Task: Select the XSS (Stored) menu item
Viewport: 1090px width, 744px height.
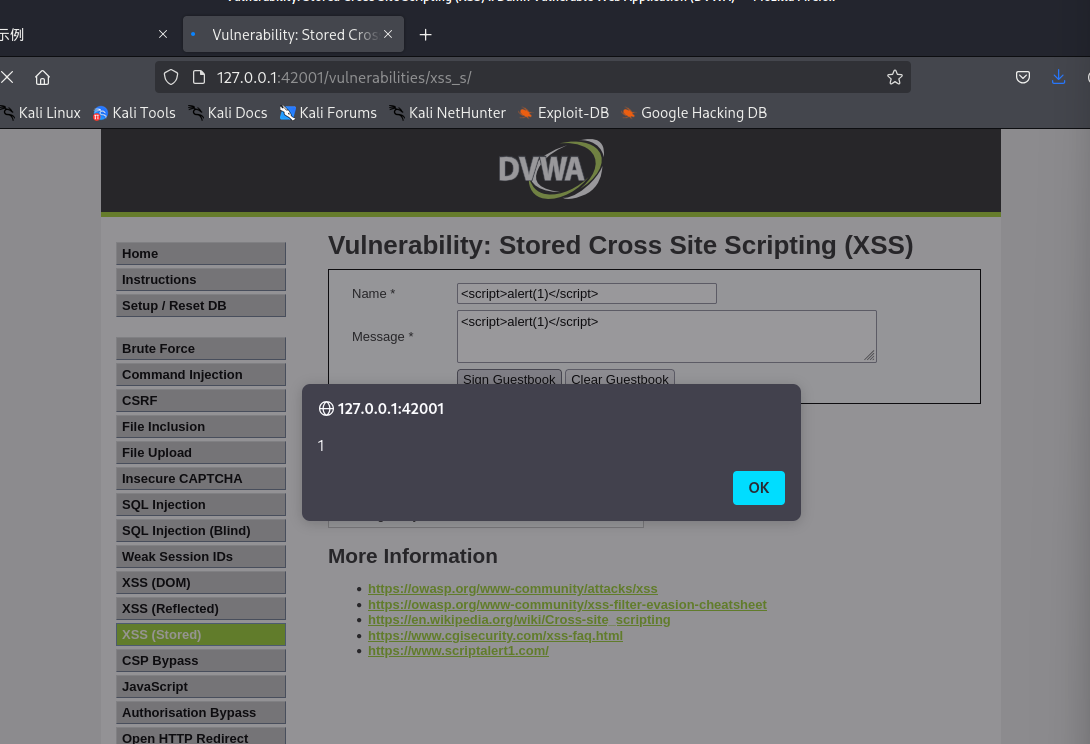Action: tap(201, 635)
